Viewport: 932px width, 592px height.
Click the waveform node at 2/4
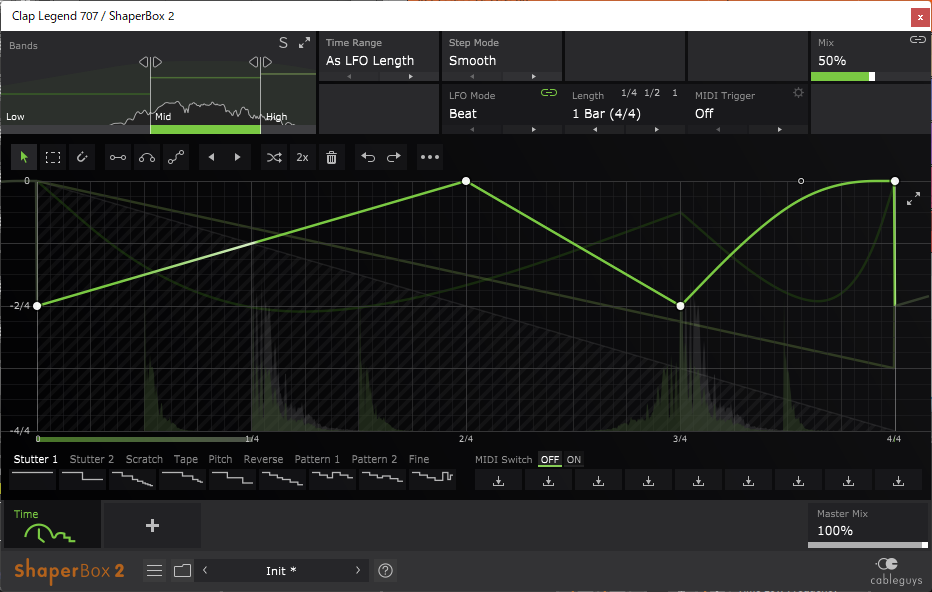coord(466,181)
